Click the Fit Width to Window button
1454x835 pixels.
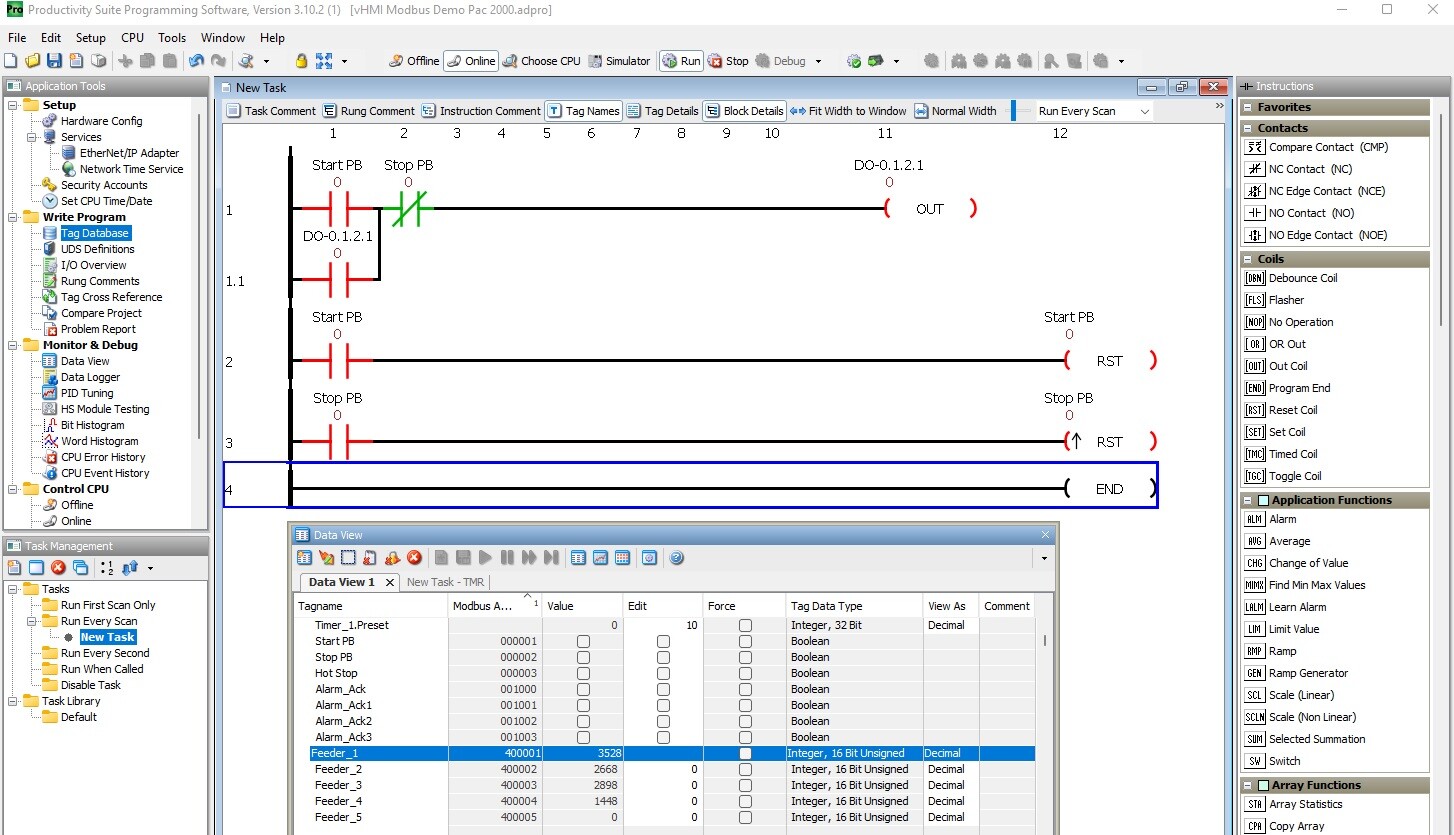pyautogui.click(x=849, y=111)
